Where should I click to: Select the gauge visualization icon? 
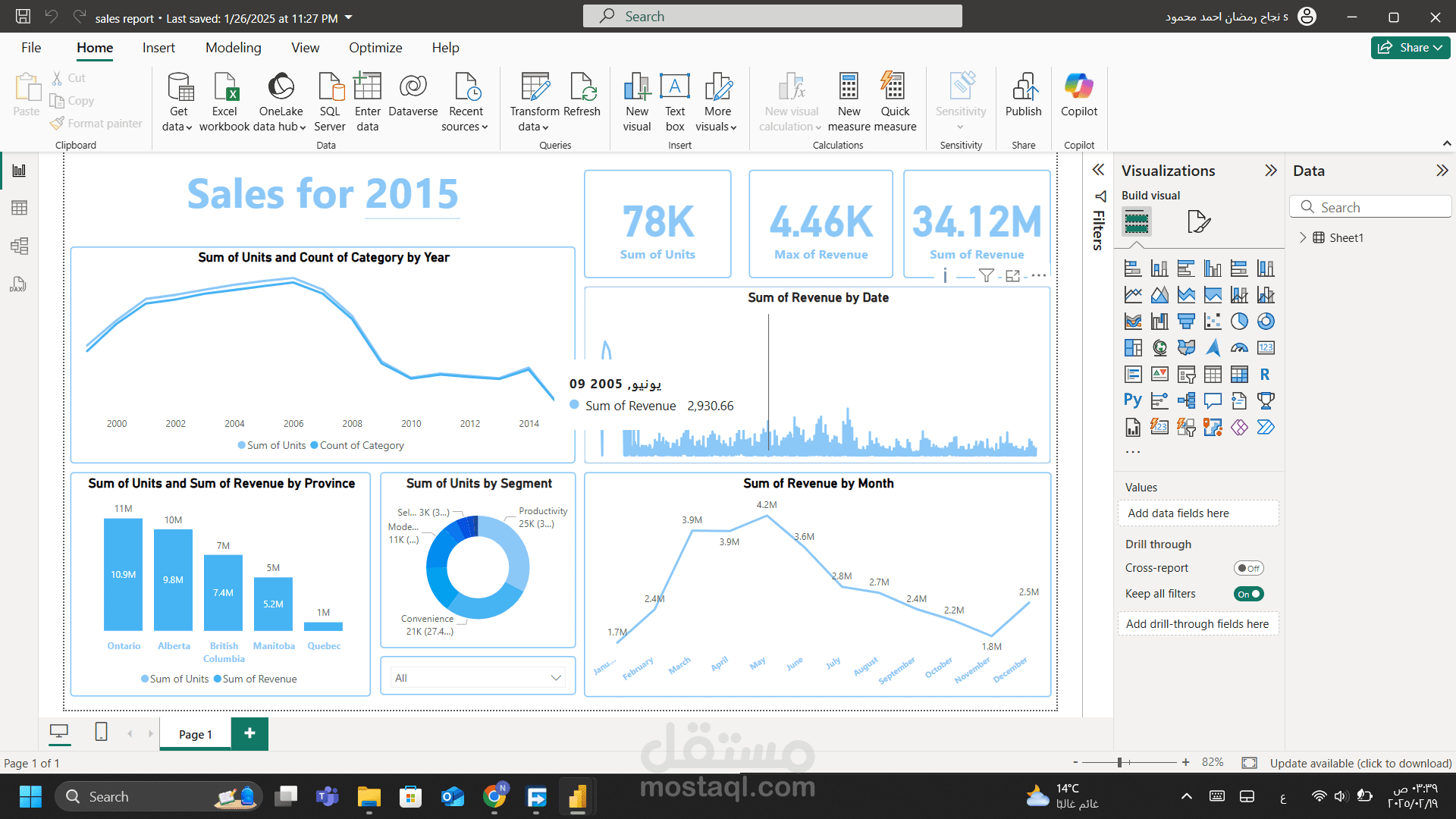click(x=1239, y=348)
